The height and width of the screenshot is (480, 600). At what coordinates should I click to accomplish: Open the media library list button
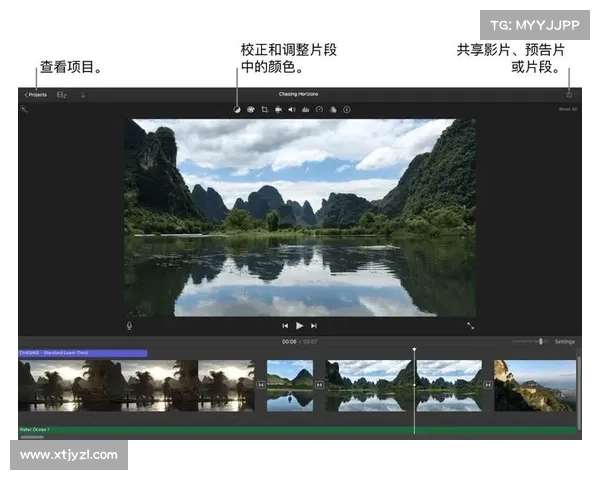click(62, 95)
